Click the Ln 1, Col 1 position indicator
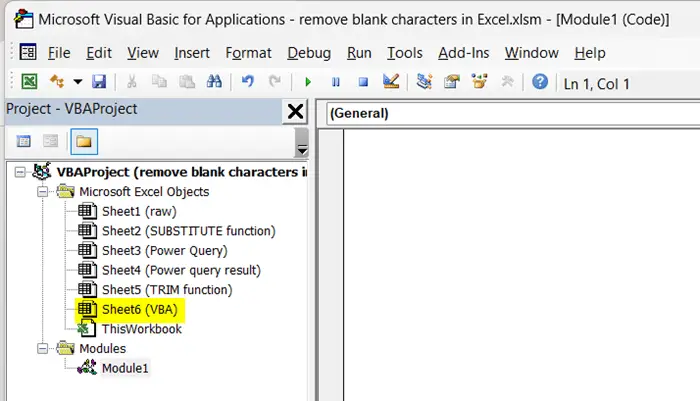 [596, 84]
